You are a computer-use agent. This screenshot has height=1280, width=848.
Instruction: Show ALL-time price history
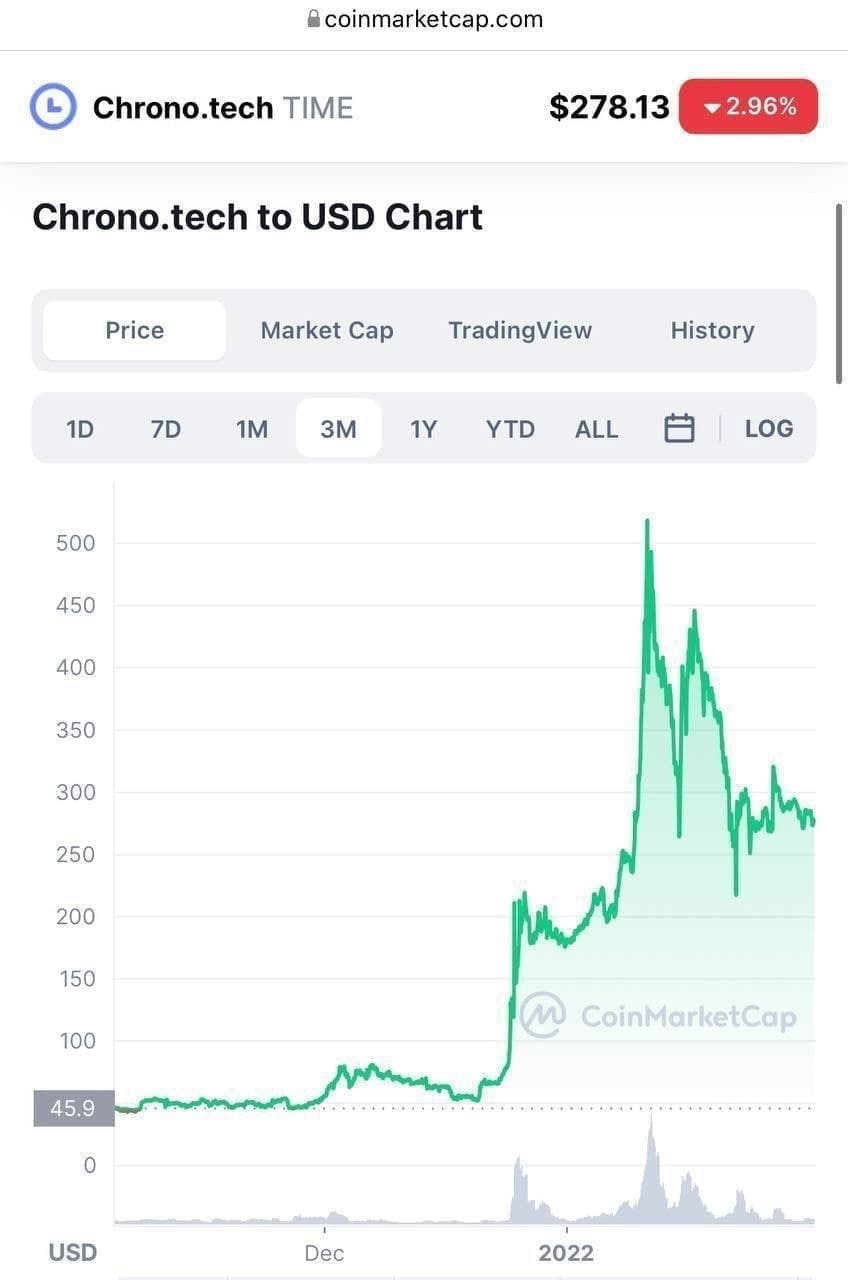pos(596,429)
